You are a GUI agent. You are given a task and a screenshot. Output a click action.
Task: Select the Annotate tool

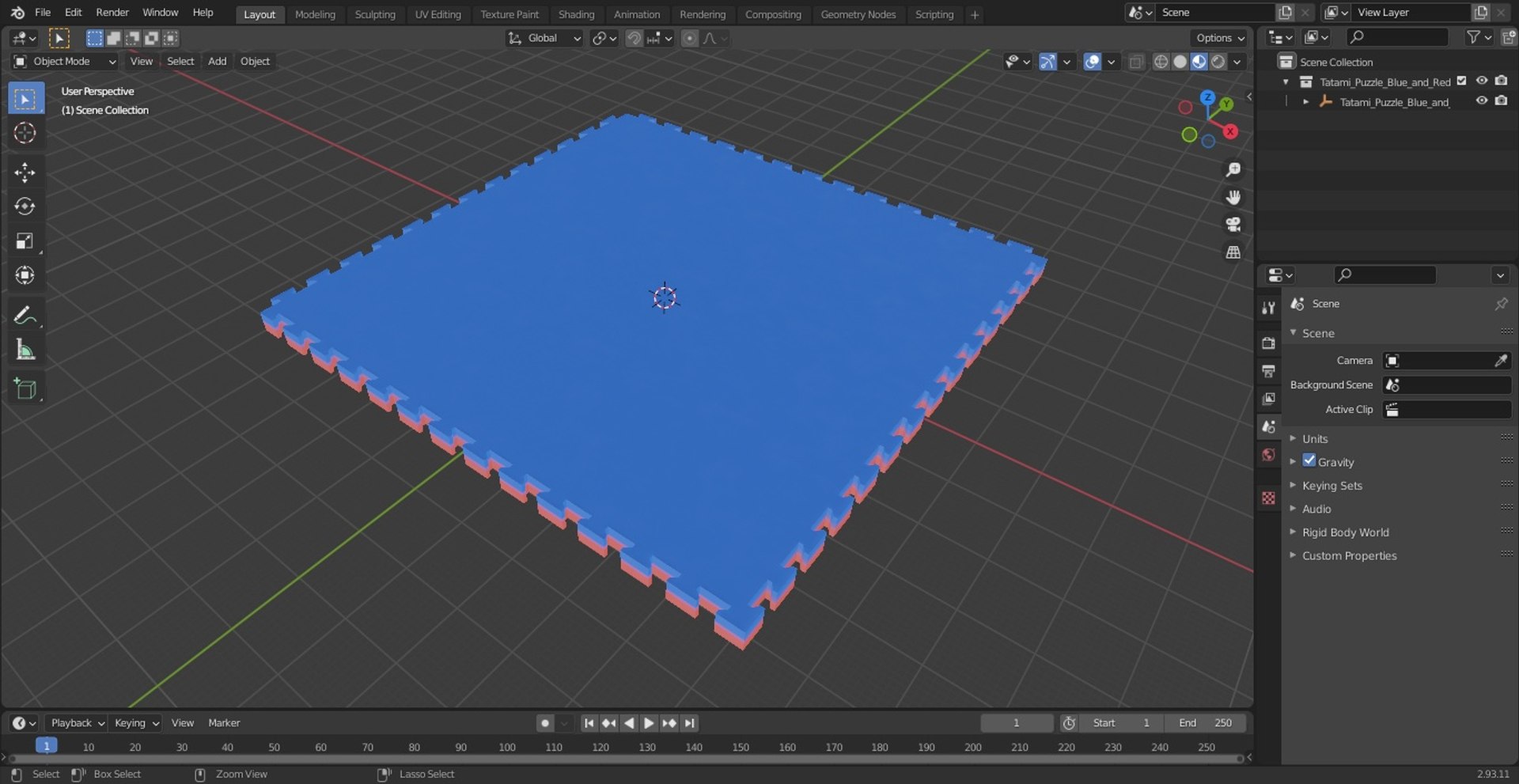click(x=25, y=315)
